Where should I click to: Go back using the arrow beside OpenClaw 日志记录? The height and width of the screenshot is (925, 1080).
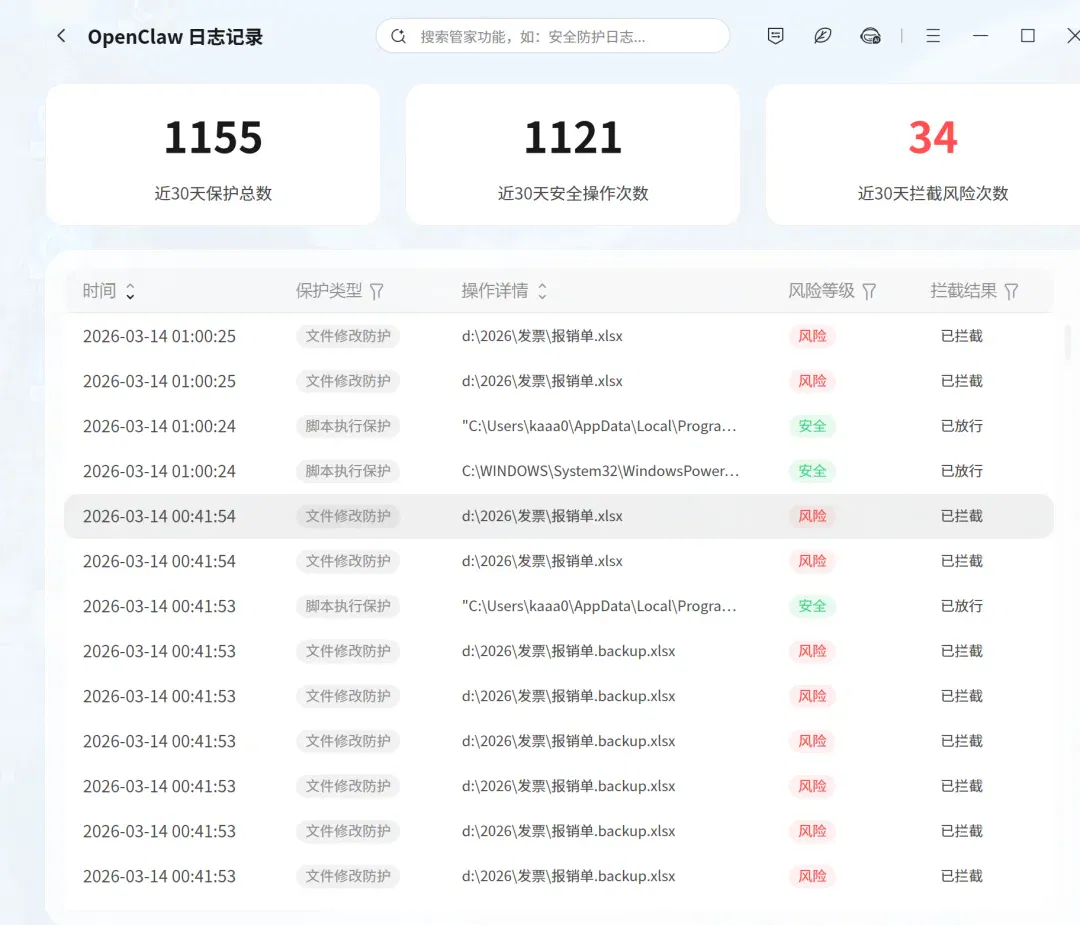61,36
